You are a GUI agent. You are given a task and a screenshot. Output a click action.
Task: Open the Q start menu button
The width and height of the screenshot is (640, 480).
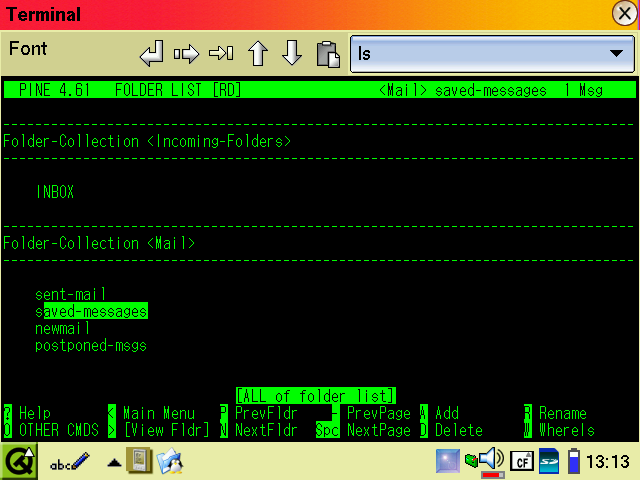[19, 462]
